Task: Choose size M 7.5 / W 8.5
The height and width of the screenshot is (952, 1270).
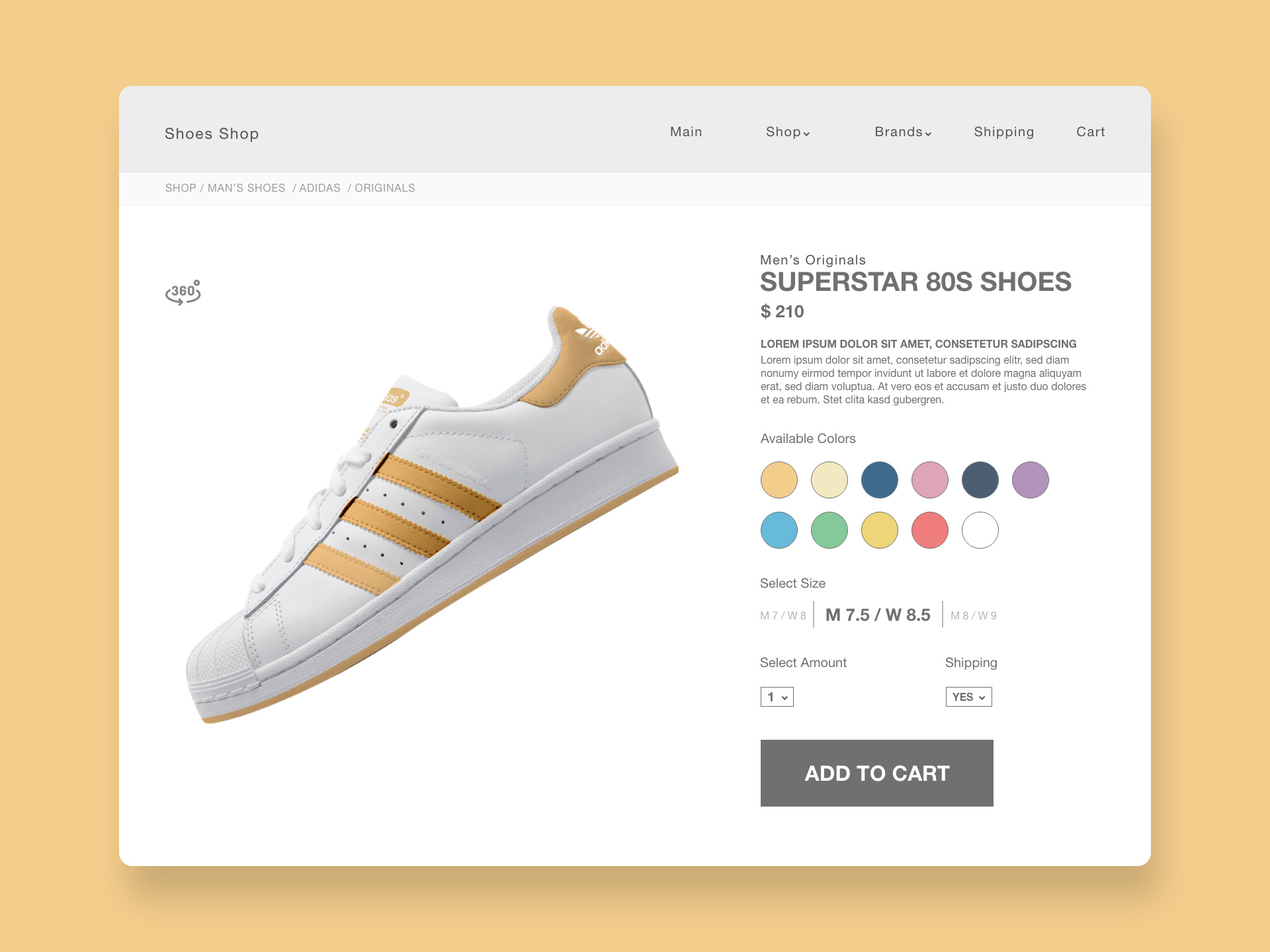Action: tap(878, 615)
